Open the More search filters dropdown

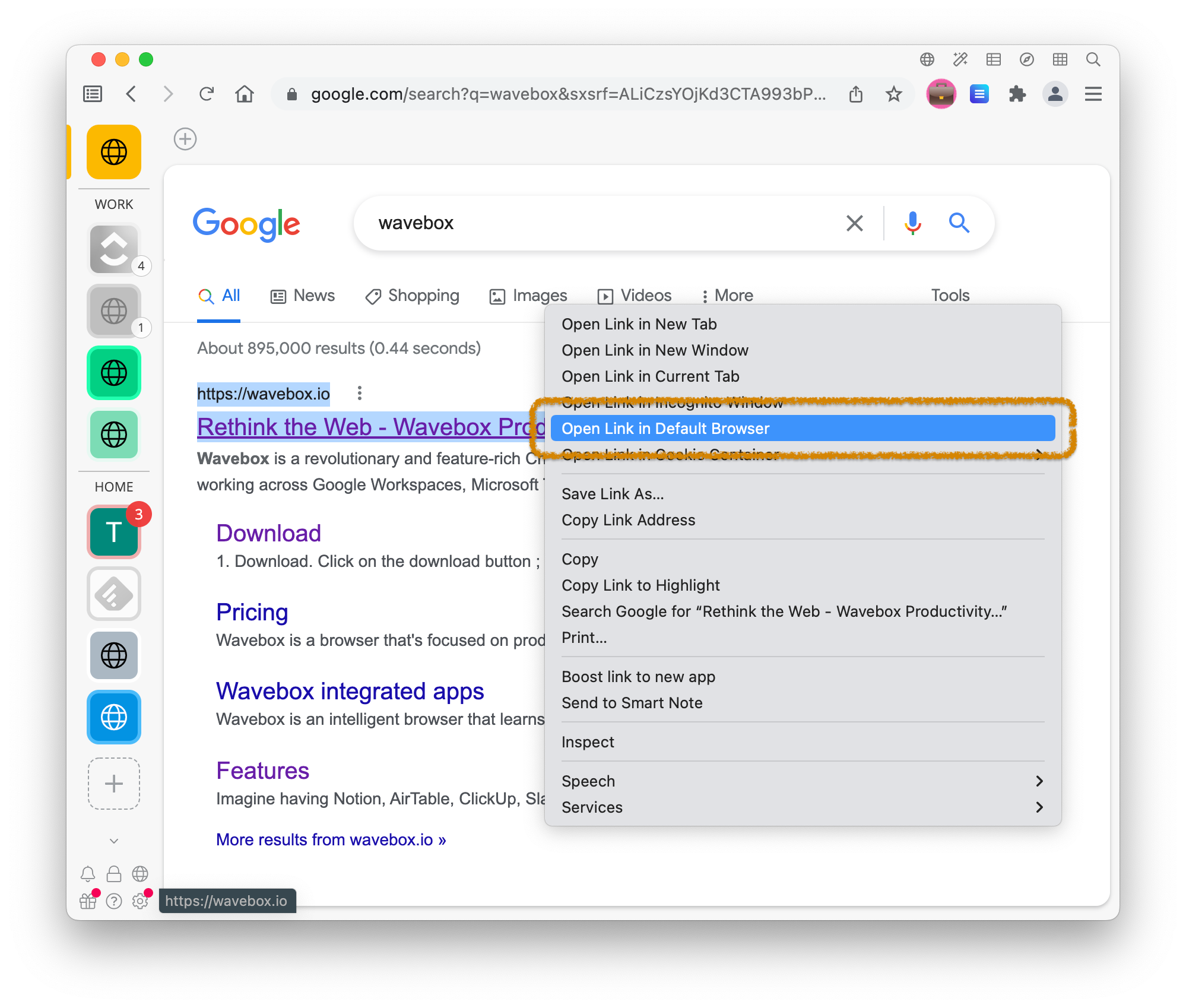point(728,296)
